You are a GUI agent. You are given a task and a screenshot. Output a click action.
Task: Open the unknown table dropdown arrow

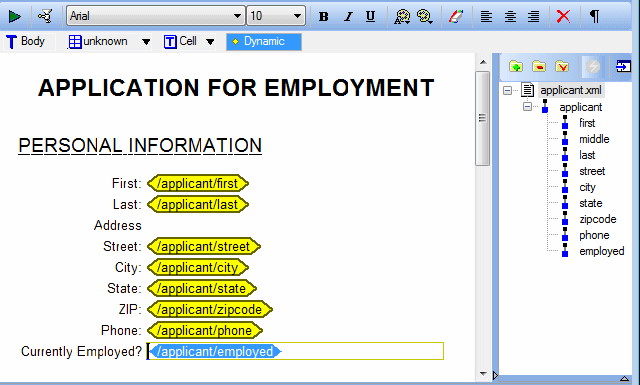[x=146, y=42]
